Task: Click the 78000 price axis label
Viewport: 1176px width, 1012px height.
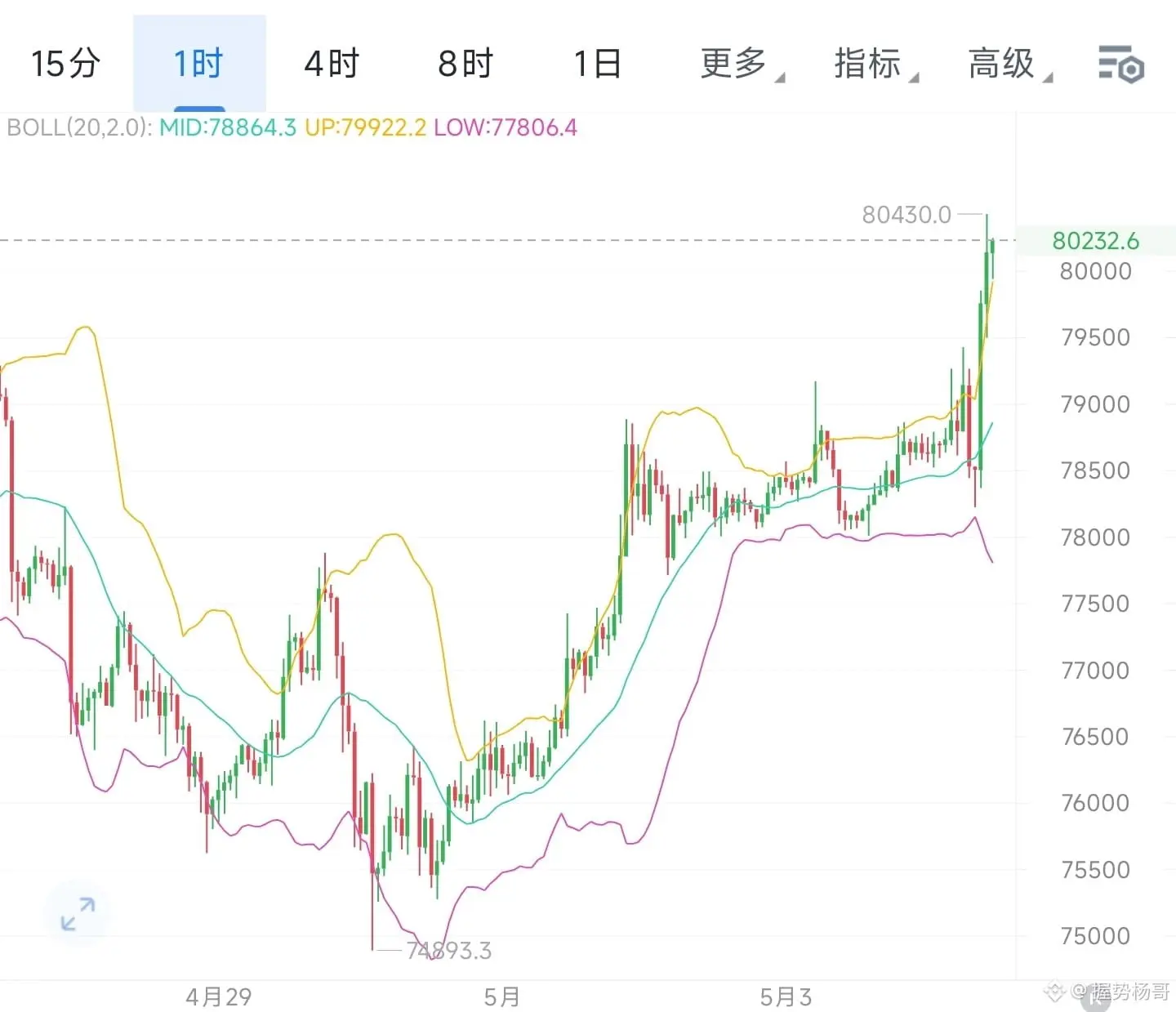Action: coord(1095,537)
